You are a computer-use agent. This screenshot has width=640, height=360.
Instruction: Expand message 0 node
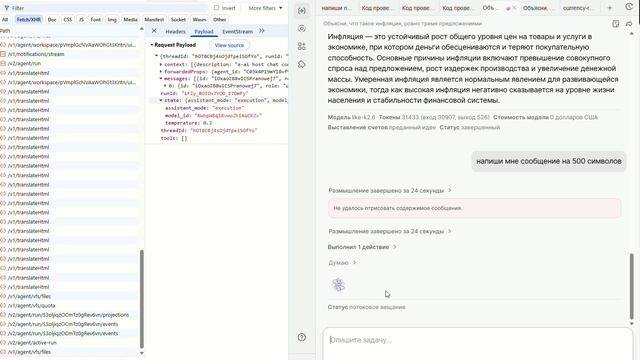[x=165, y=86]
